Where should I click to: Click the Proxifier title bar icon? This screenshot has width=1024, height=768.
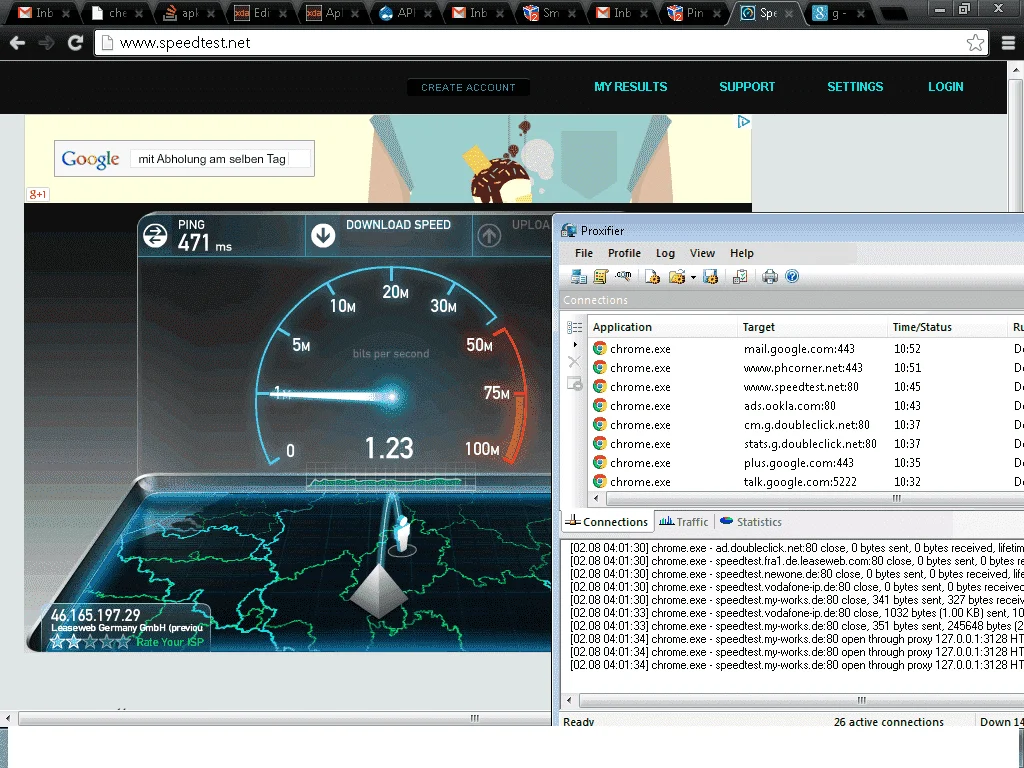[569, 231]
